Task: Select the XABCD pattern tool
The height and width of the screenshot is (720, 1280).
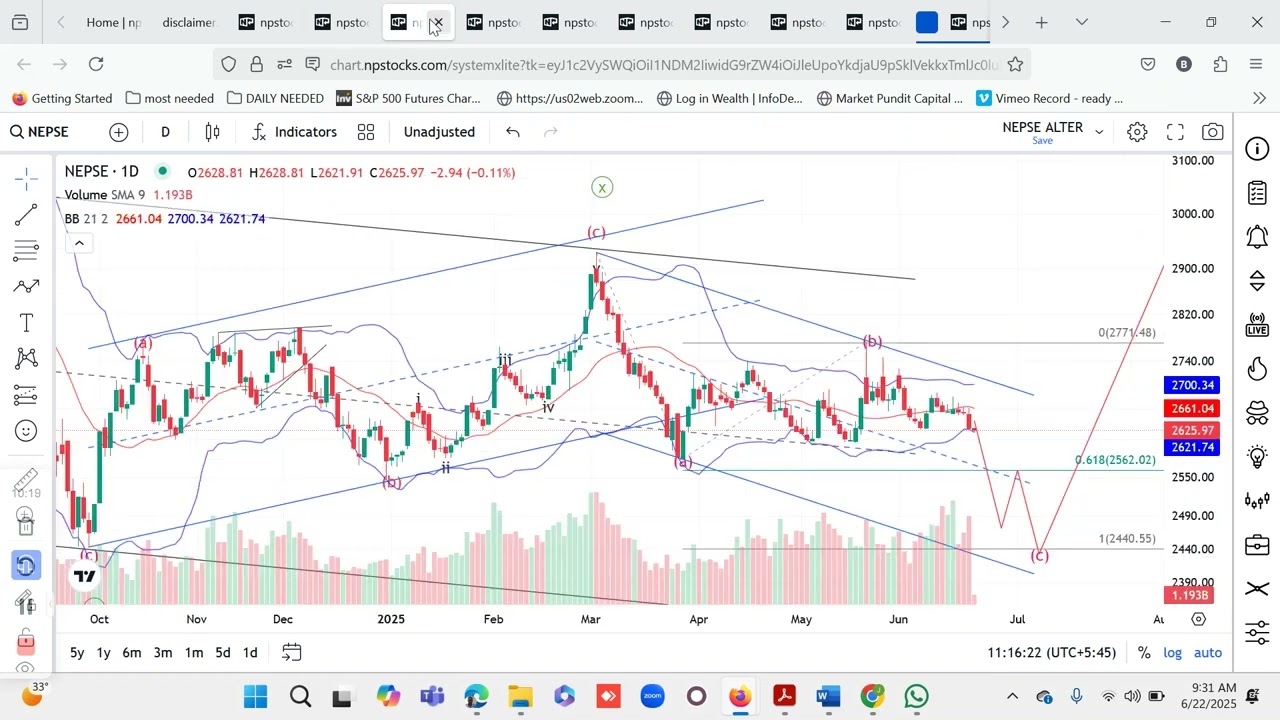Action: pos(27,358)
